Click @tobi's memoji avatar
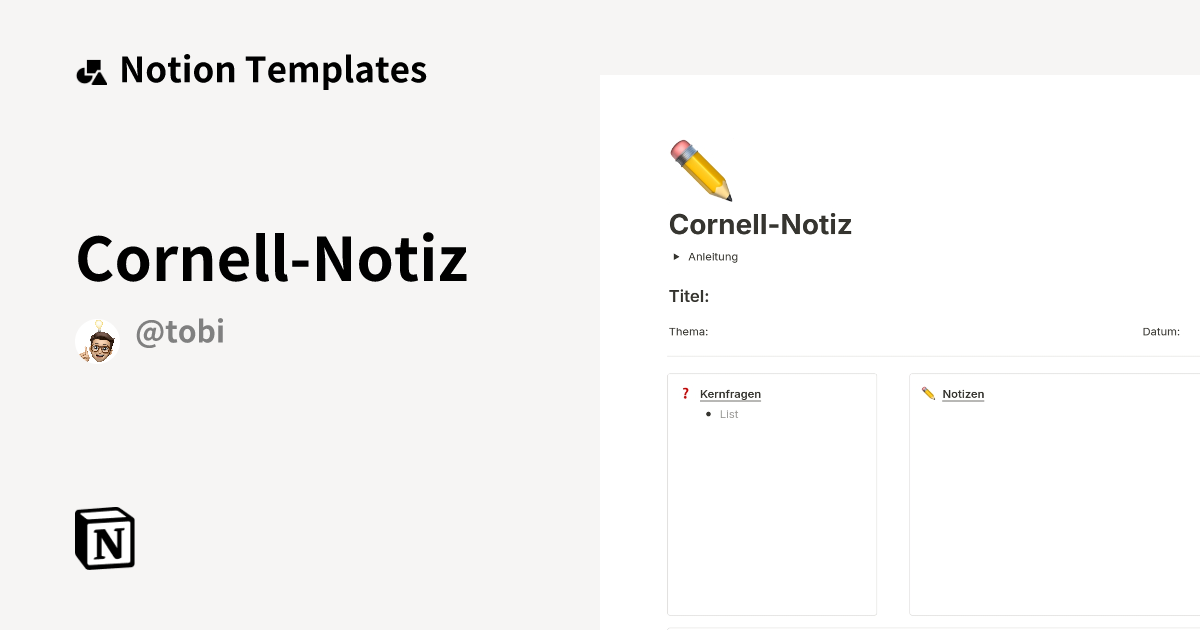Viewport: 1200px width, 630px height. (97, 340)
